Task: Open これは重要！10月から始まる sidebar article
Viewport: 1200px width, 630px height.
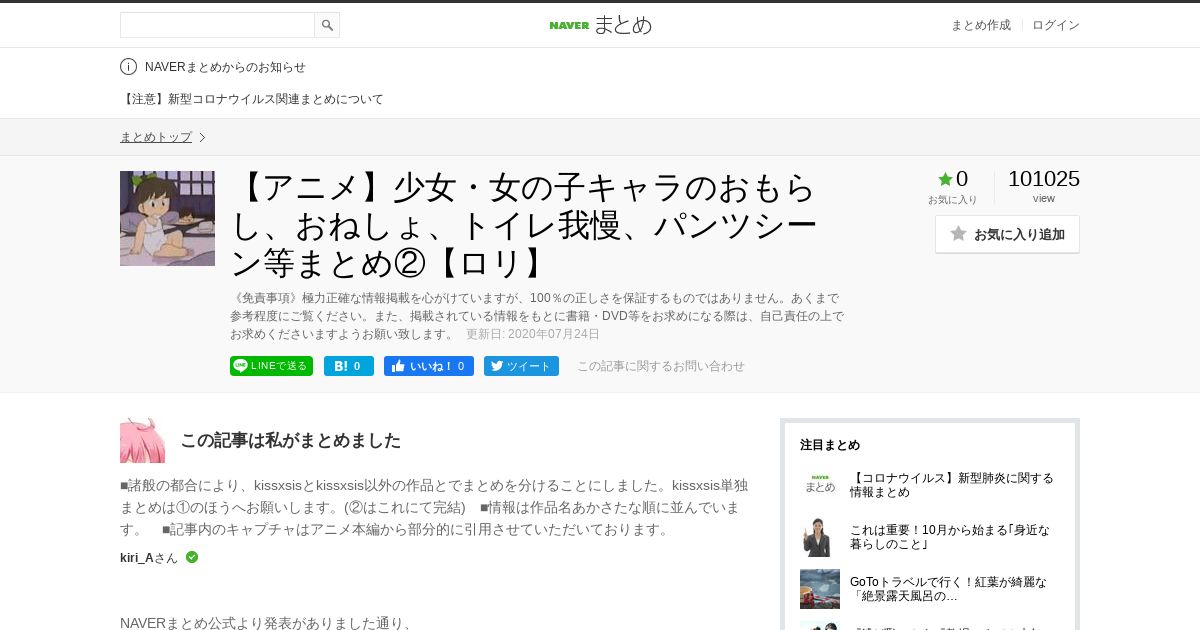Action: point(950,537)
